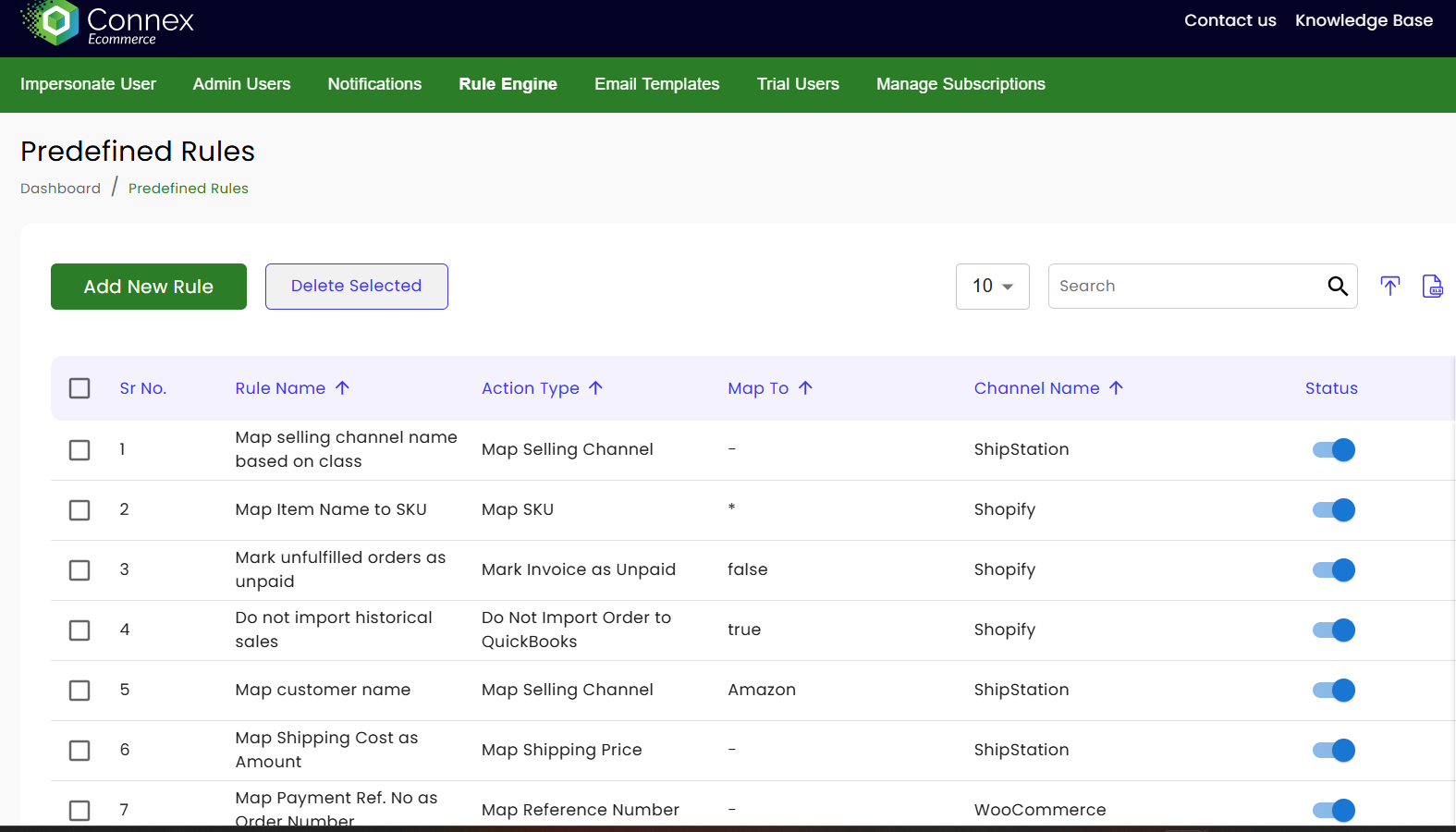
Task: Click the Map To column header
Action: pyautogui.click(x=758, y=388)
